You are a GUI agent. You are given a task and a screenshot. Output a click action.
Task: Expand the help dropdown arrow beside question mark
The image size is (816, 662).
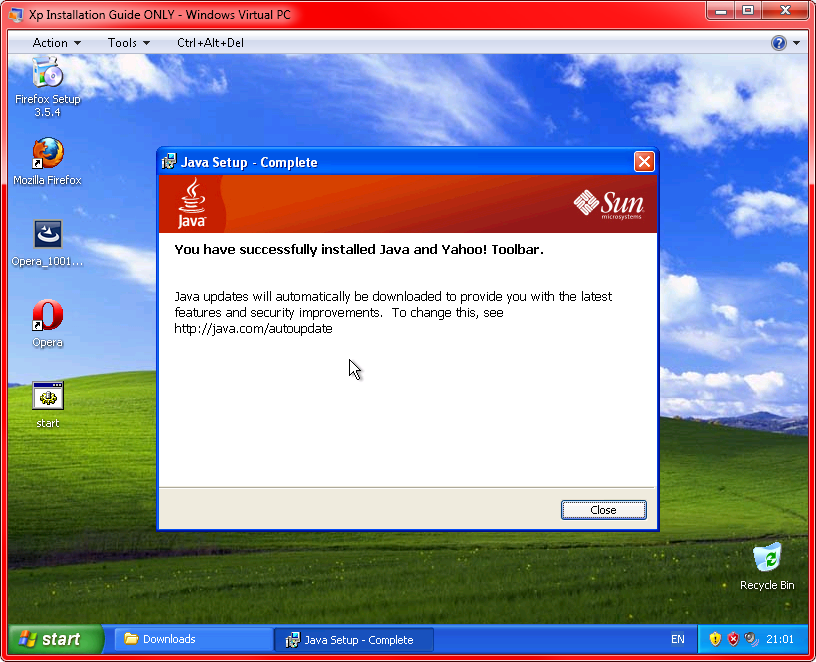coord(796,43)
